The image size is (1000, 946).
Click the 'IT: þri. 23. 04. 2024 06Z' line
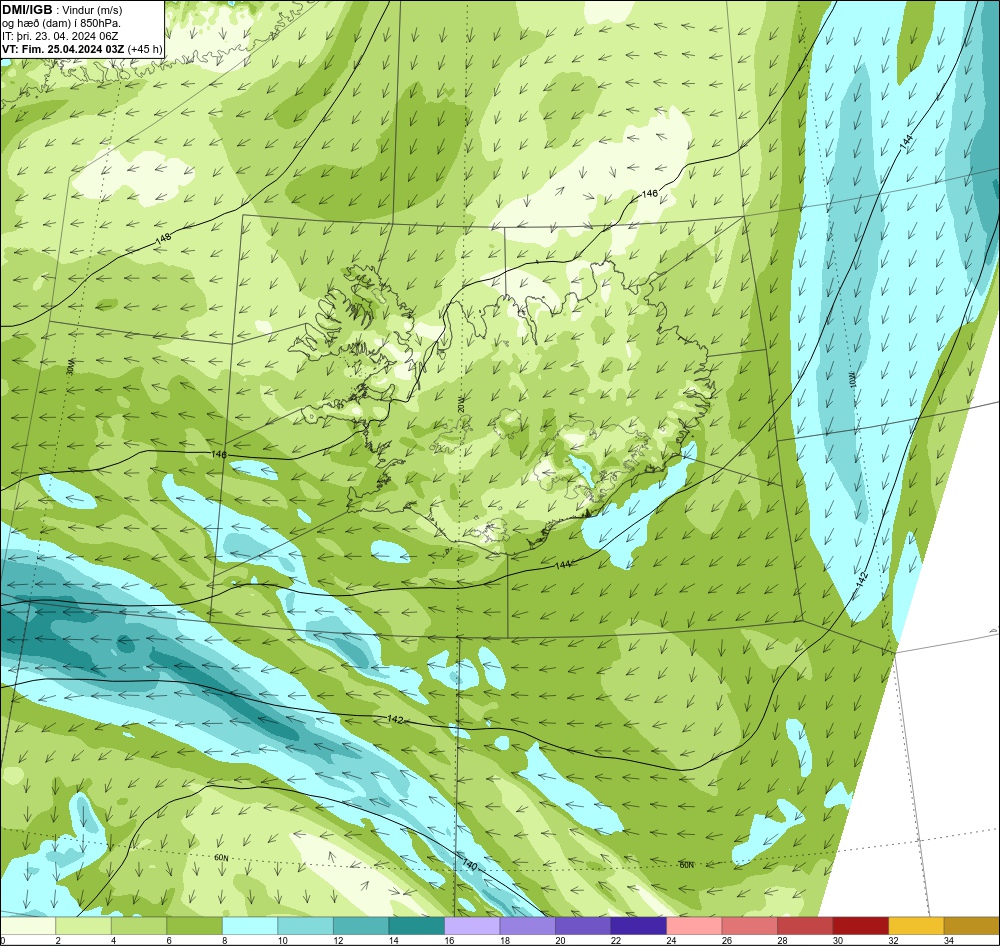[61, 36]
